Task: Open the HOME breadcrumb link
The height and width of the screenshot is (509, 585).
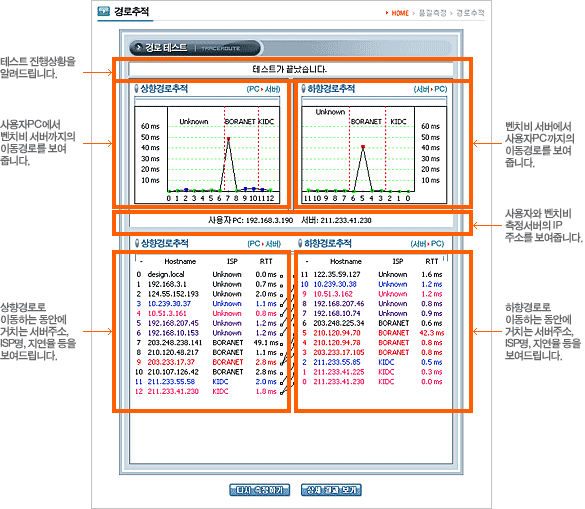Action: pos(400,13)
